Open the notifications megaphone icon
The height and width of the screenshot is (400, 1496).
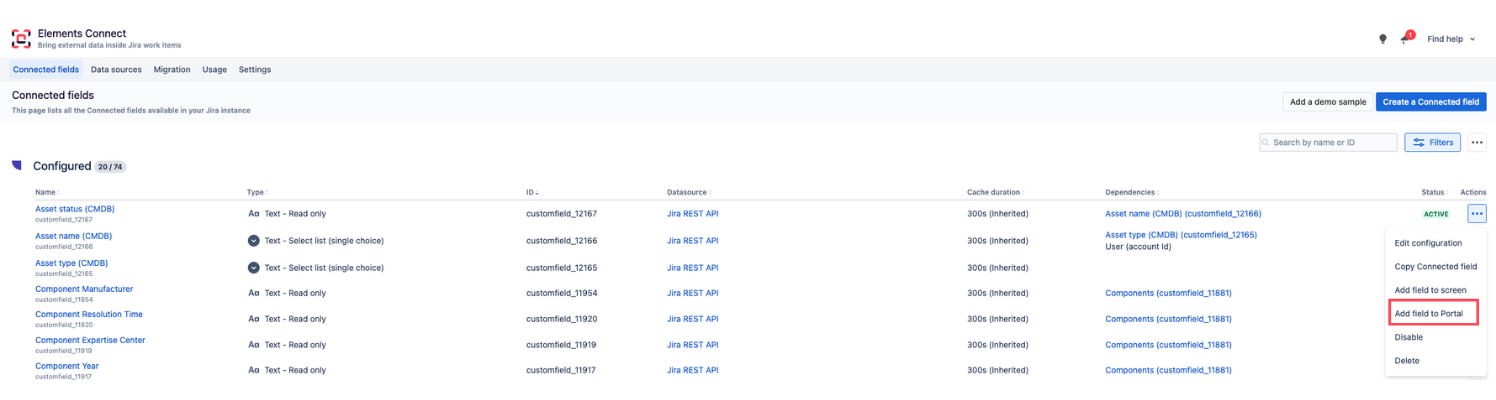click(1407, 39)
